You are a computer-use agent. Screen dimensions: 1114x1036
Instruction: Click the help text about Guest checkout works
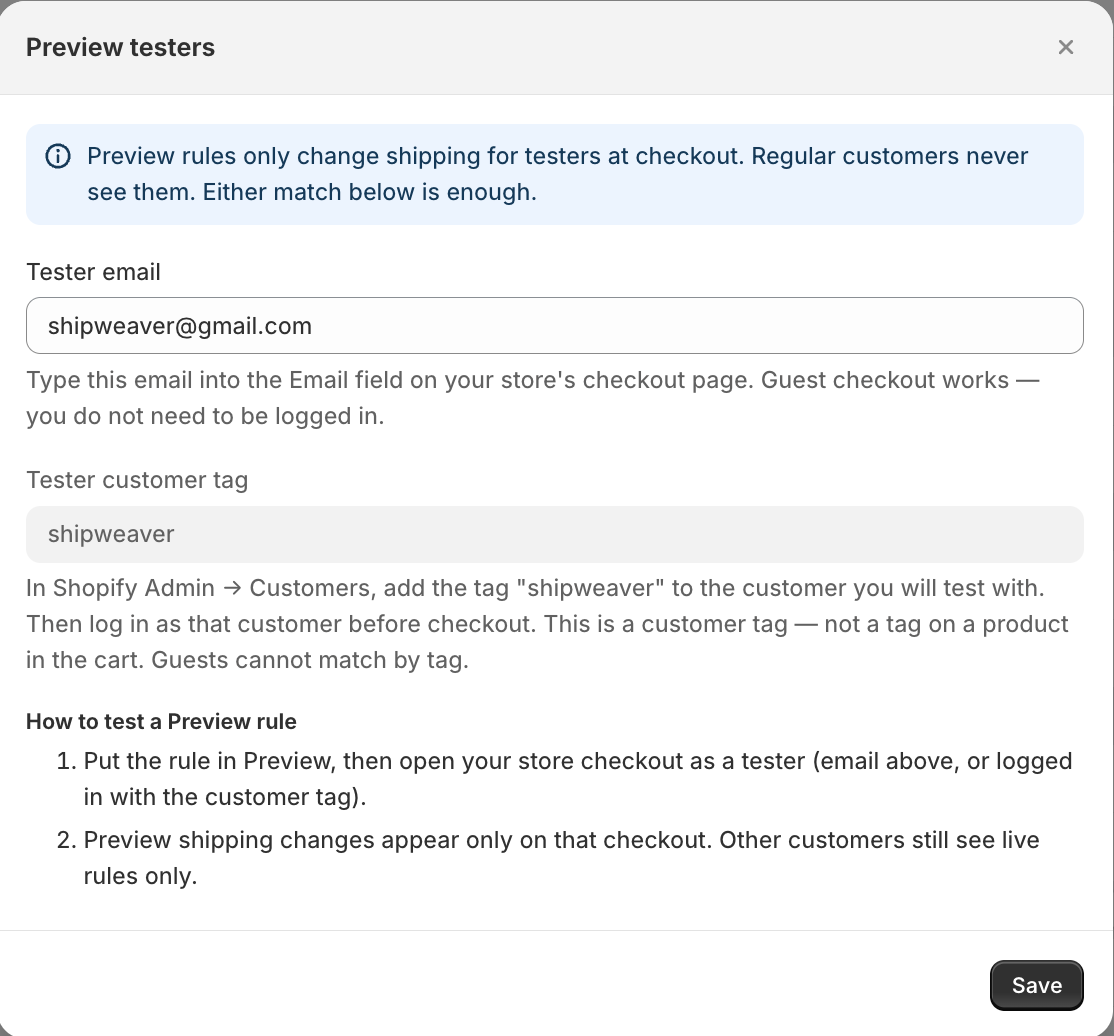tap(533, 398)
